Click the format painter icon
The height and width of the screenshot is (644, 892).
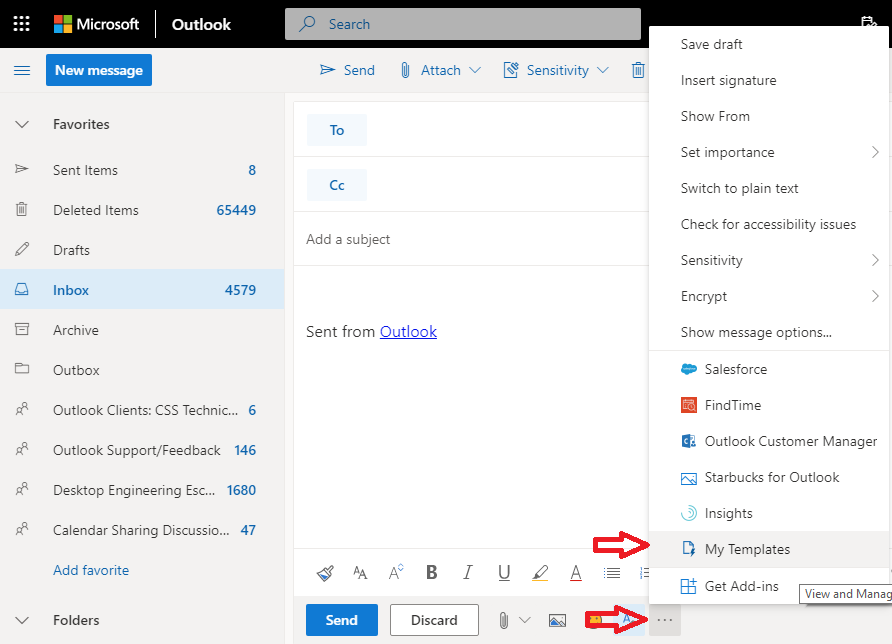[325, 572]
